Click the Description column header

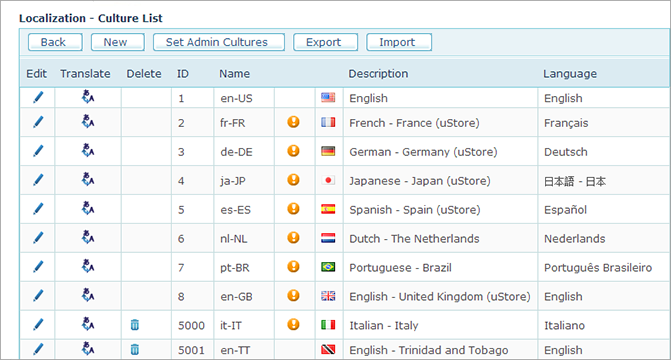tap(378, 74)
